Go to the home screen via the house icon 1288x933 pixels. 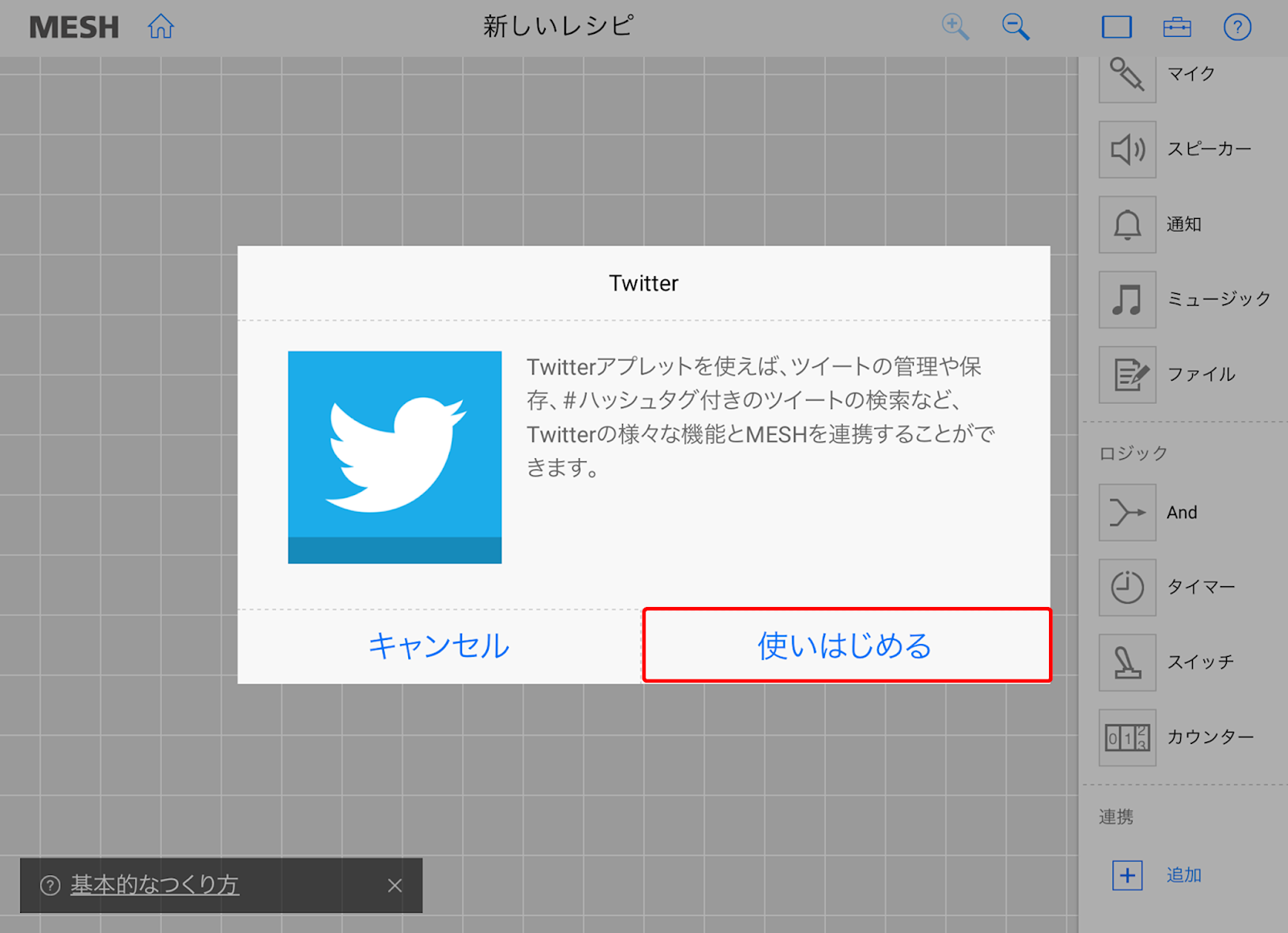point(161,27)
